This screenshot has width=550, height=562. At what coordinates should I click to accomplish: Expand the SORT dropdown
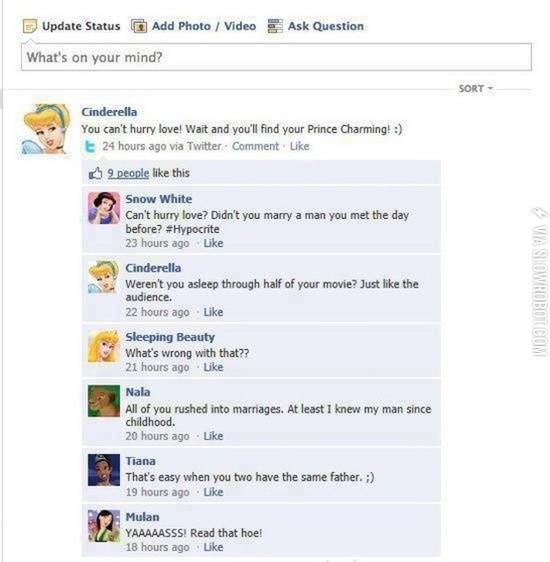pos(476,89)
